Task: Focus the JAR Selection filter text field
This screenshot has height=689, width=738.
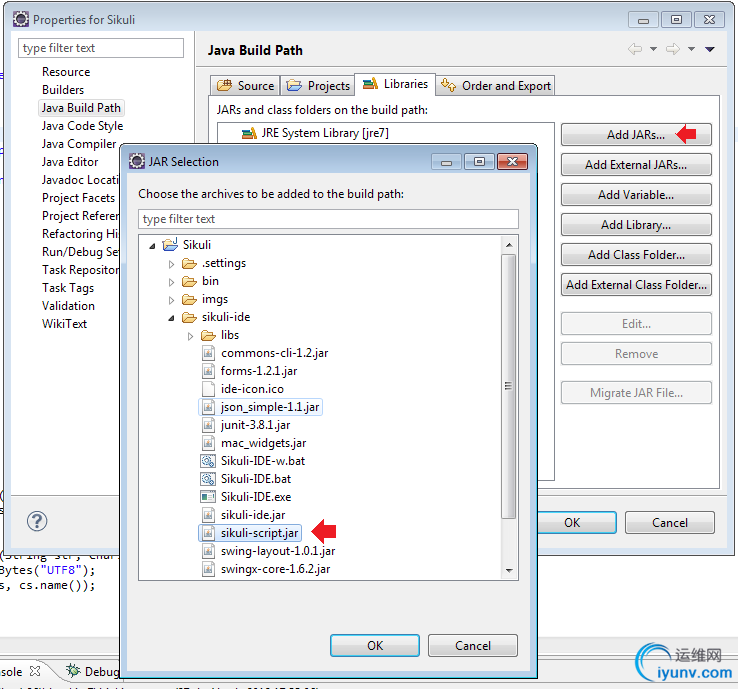Action: pyautogui.click(x=329, y=219)
